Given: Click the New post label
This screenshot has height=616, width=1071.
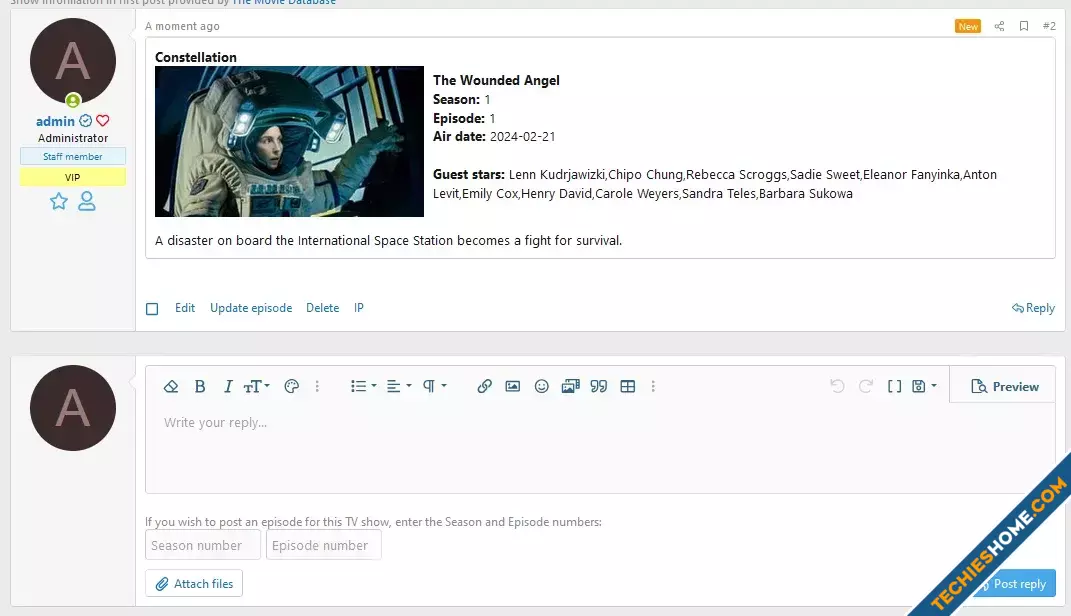Looking at the screenshot, I should point(968,26).
